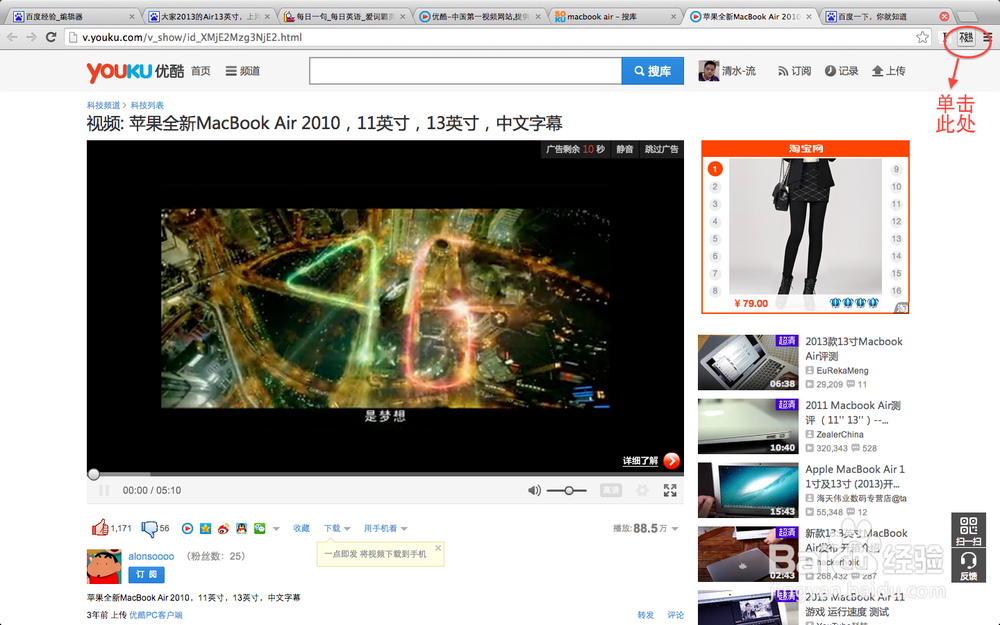Subscribe to alonsoooo with 订阅 button
Image resolution: width=1000 pixels, height=625 pixels.
[144, 574]
